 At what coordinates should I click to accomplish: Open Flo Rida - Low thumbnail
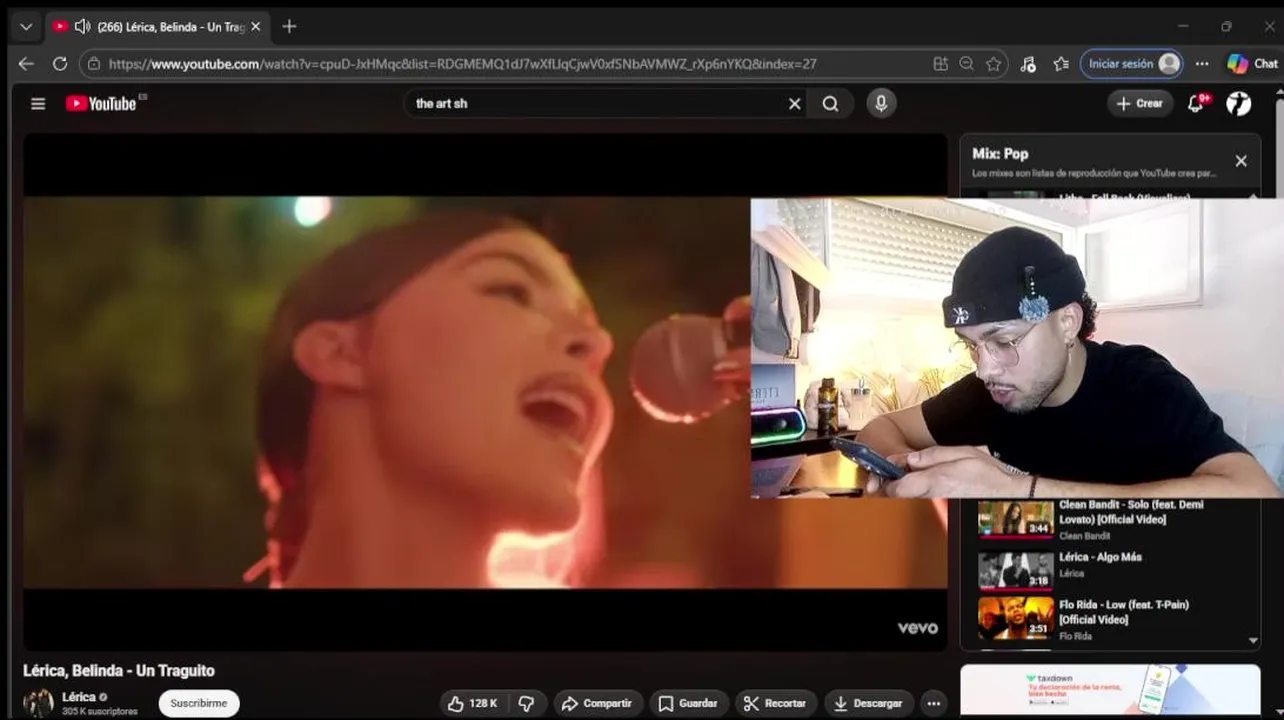pos(1015,617)
